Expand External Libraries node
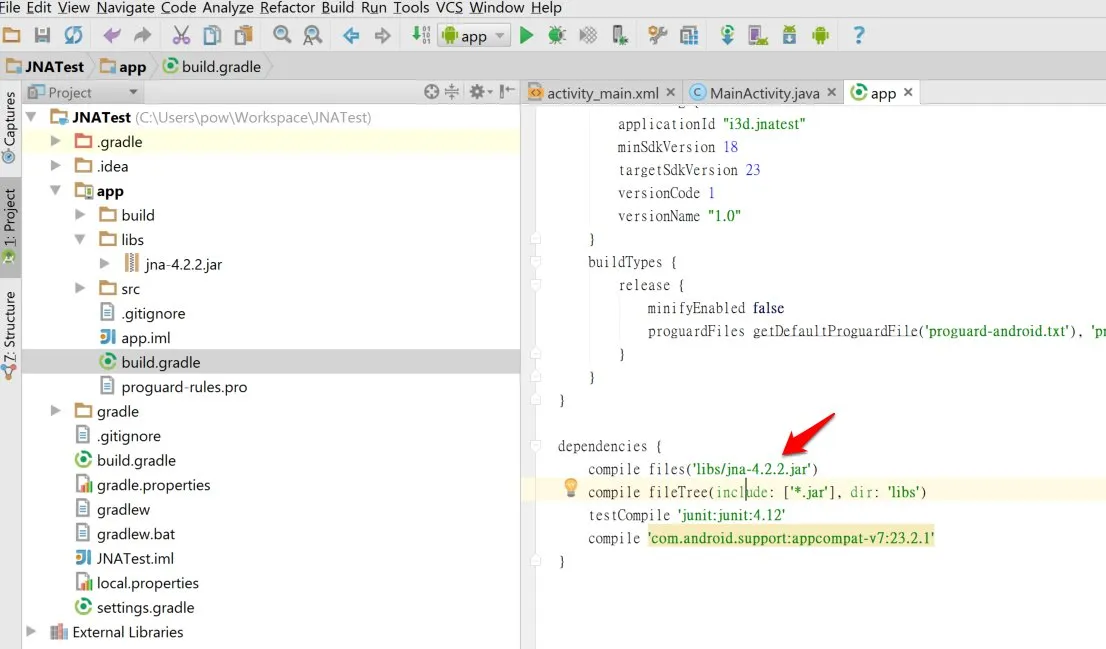This screenshot has width=1106, height=649. 32,631
